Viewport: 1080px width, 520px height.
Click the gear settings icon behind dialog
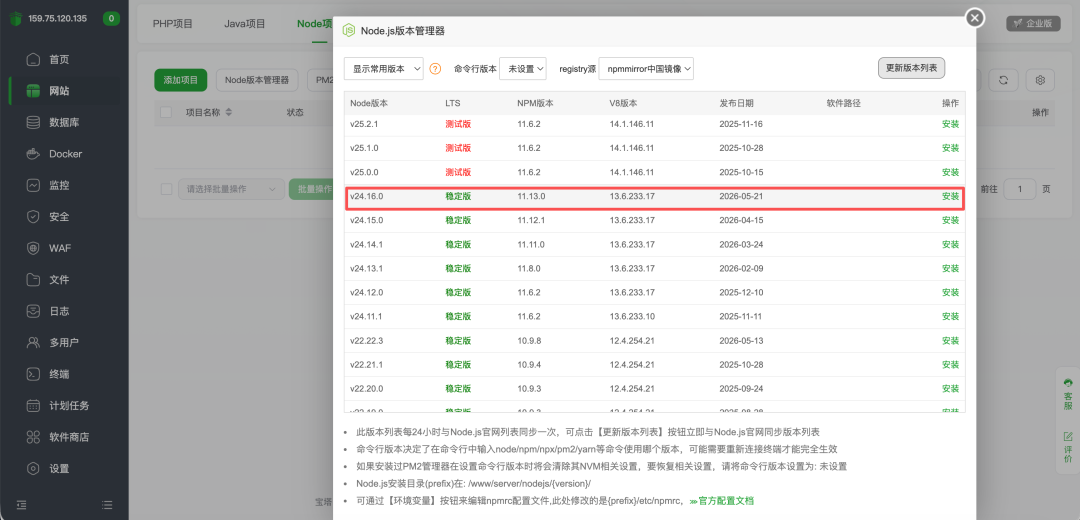click(x=1040, y=80)
